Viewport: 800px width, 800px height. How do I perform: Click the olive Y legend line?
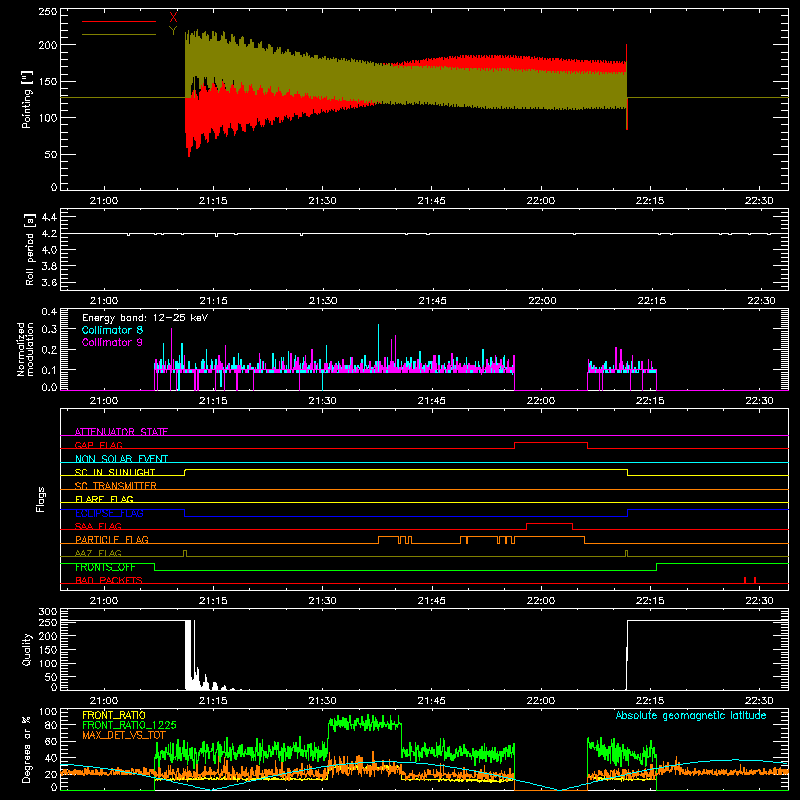coord(118,34)
